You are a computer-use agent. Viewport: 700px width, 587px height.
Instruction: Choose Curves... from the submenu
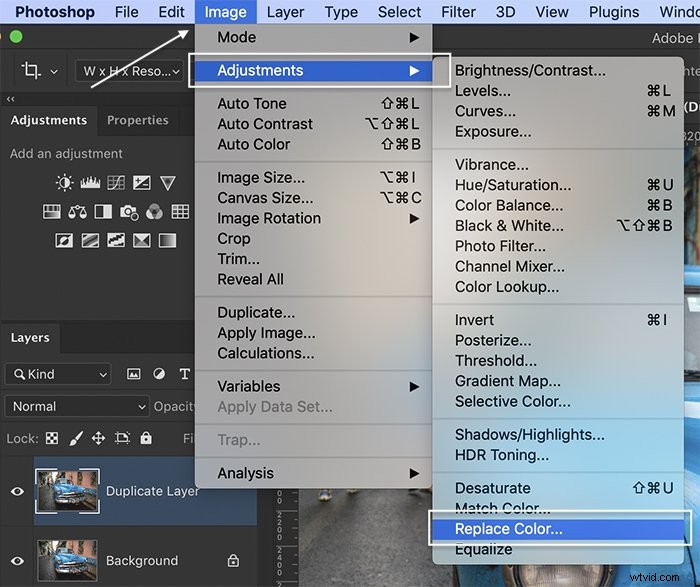(x=558, y=111)
